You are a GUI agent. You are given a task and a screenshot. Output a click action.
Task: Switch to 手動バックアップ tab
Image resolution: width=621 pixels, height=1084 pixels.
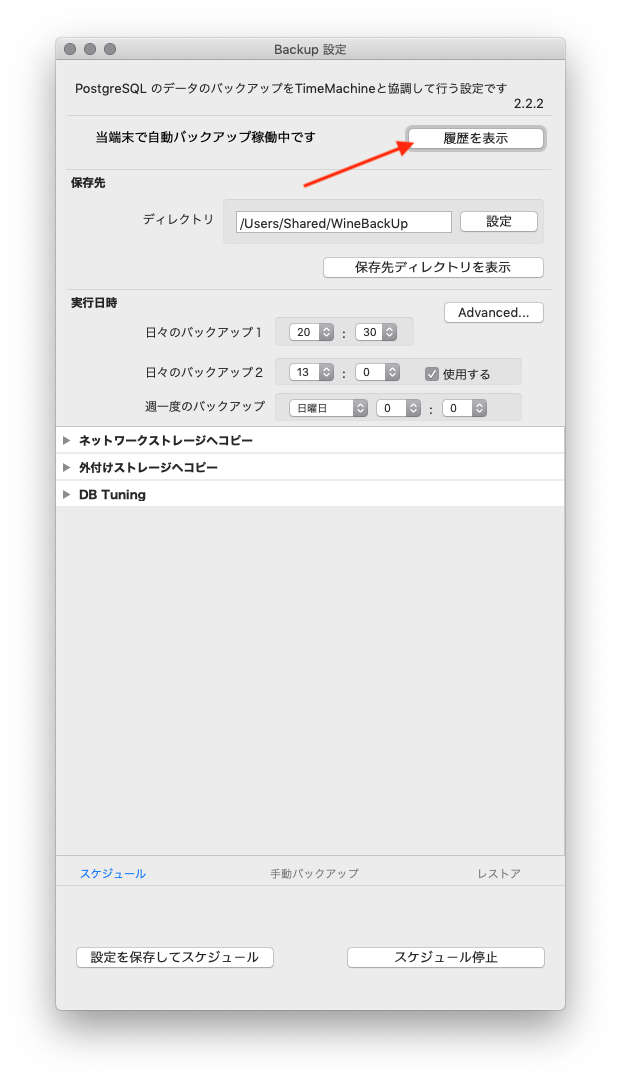(x=314, y=873)
